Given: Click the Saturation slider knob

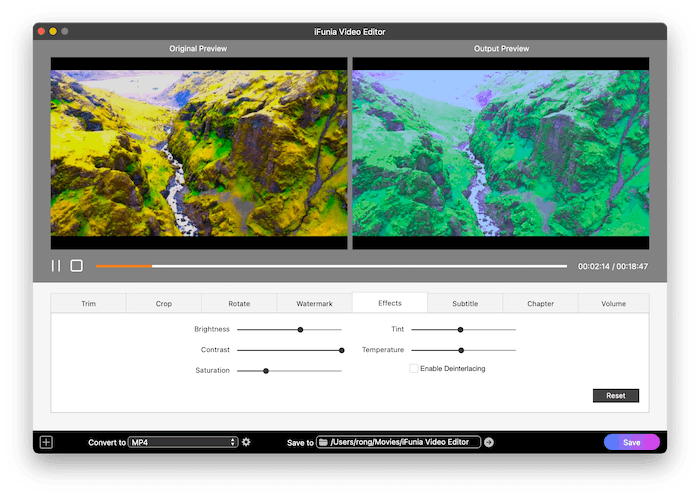Looking at the screenshot, I should [x=266, y=370].
